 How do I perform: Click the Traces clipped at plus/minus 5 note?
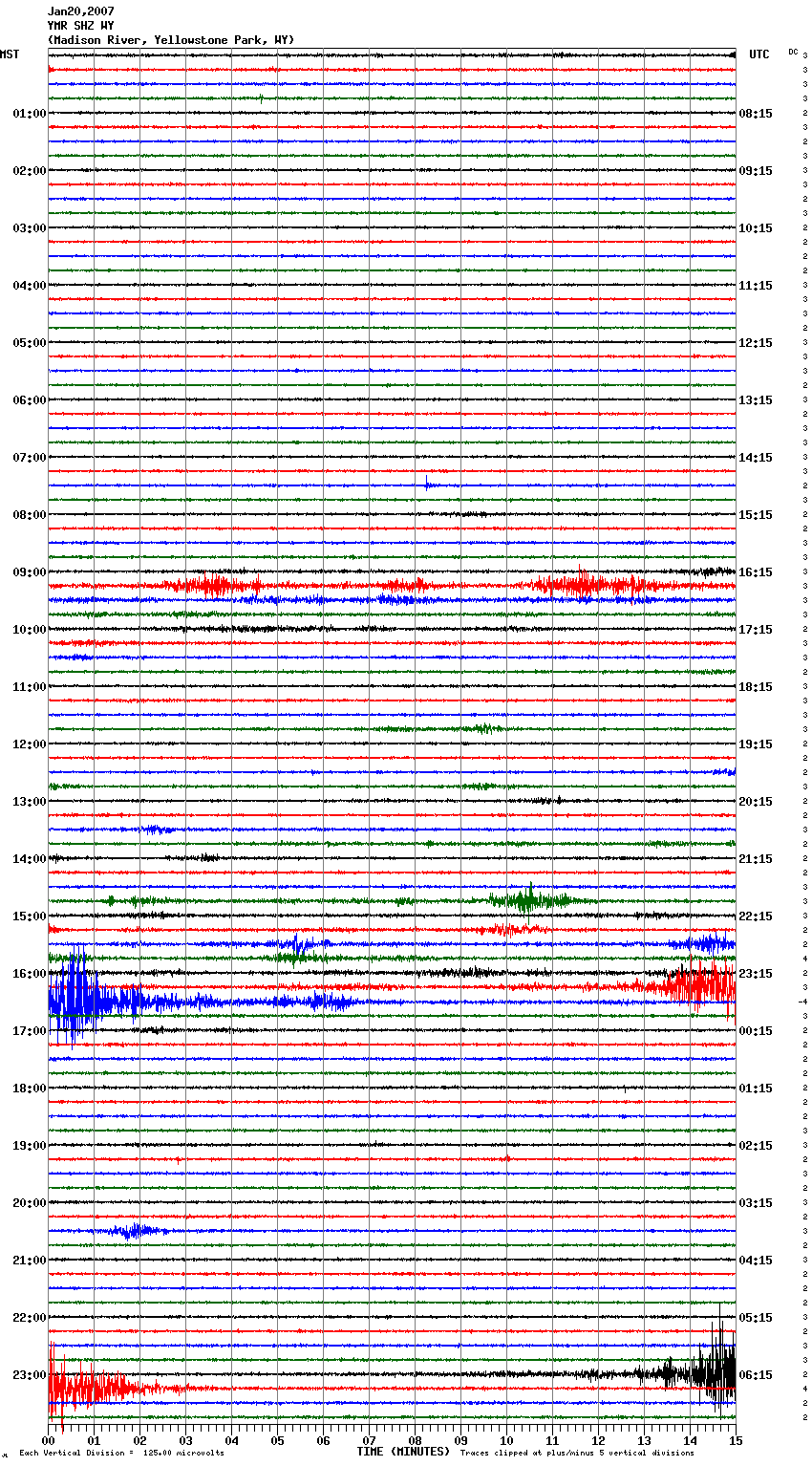click(x=577, y=1454)
